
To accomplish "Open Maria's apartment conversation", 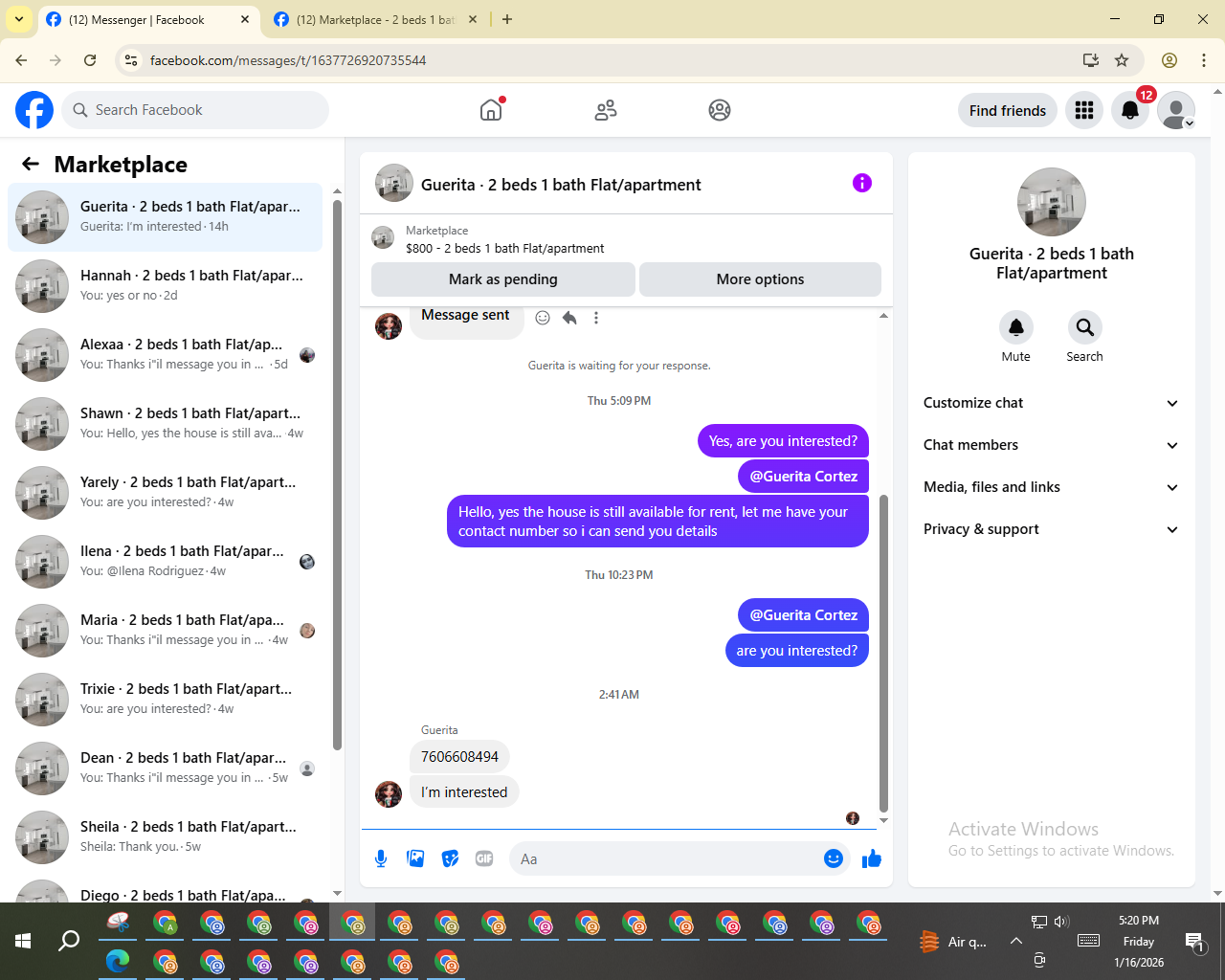I will (166, 630).
